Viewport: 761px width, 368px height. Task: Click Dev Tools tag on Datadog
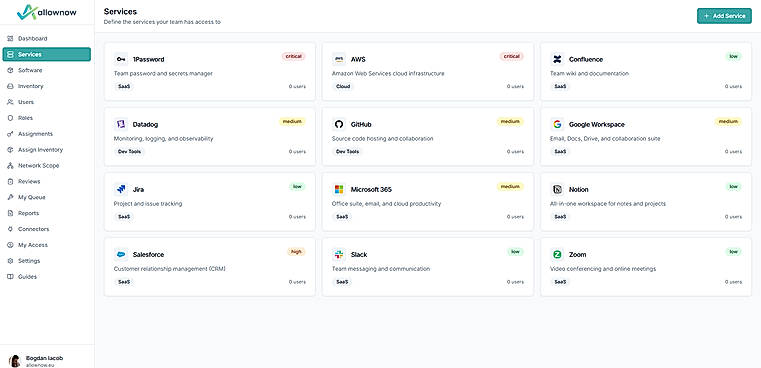coord(130,151)
